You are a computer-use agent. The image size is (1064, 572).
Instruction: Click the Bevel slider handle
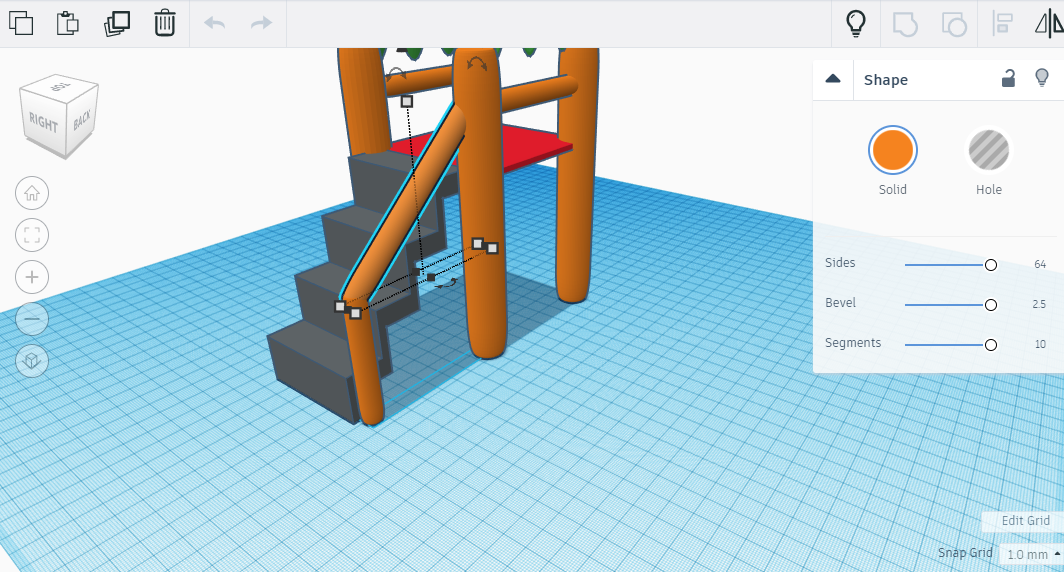click(x=991, y=305)
